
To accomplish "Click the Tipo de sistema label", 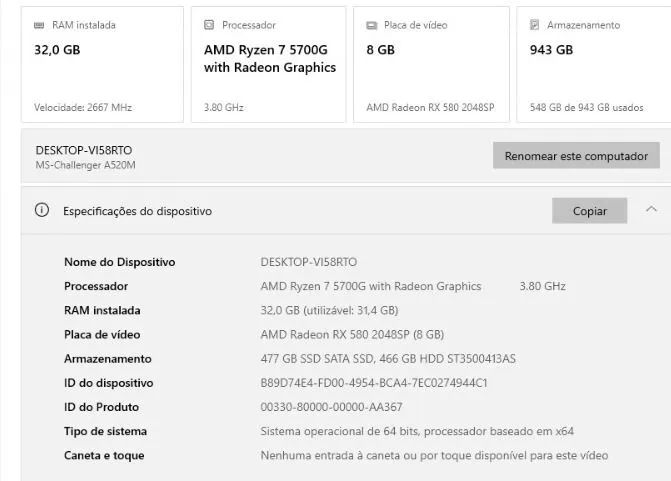I will [105, 431].
